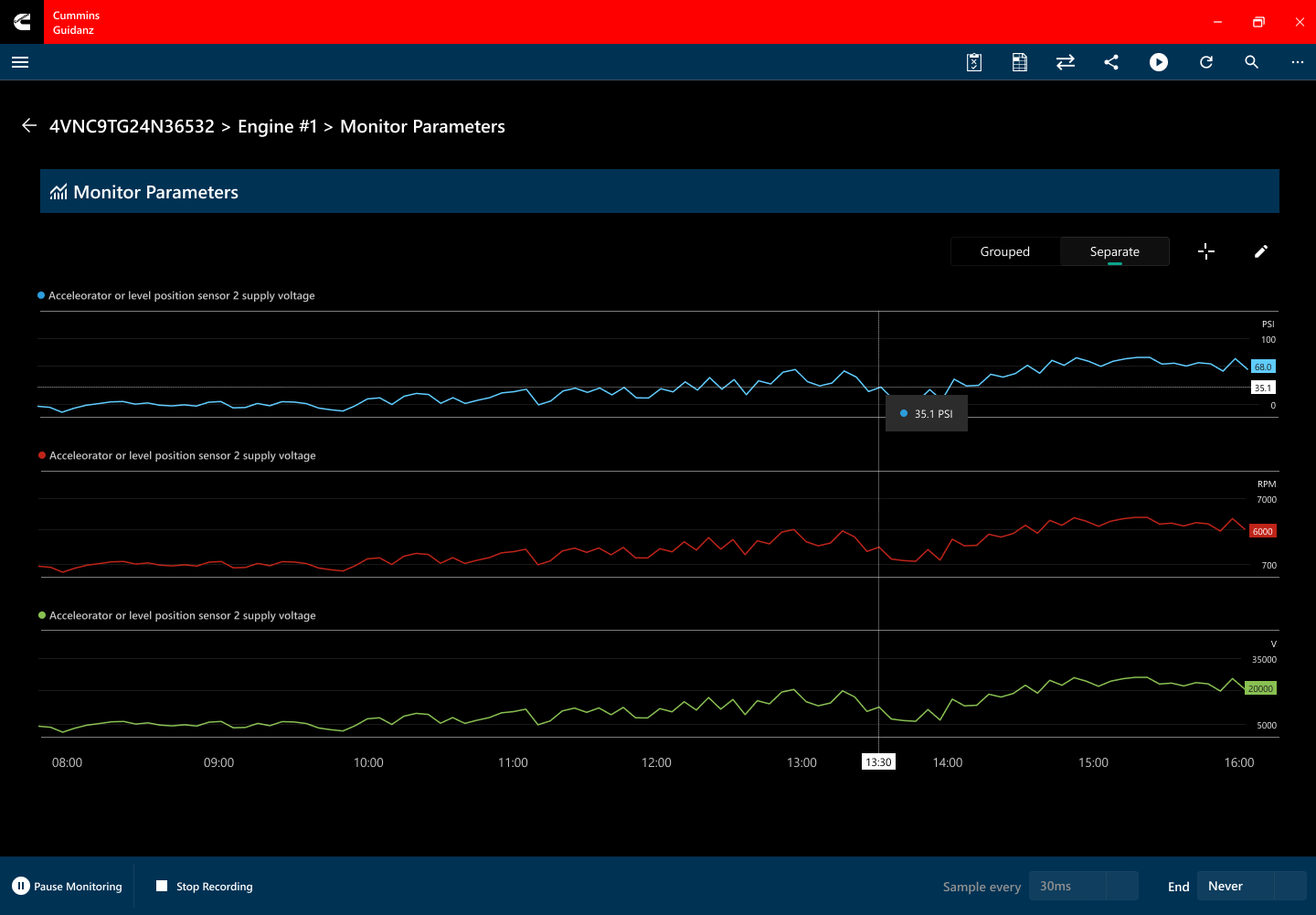The width and height of the screenshot is (1316, 915).
Task: Click the 10:00 time axis label
Action: tap(368, 762)
